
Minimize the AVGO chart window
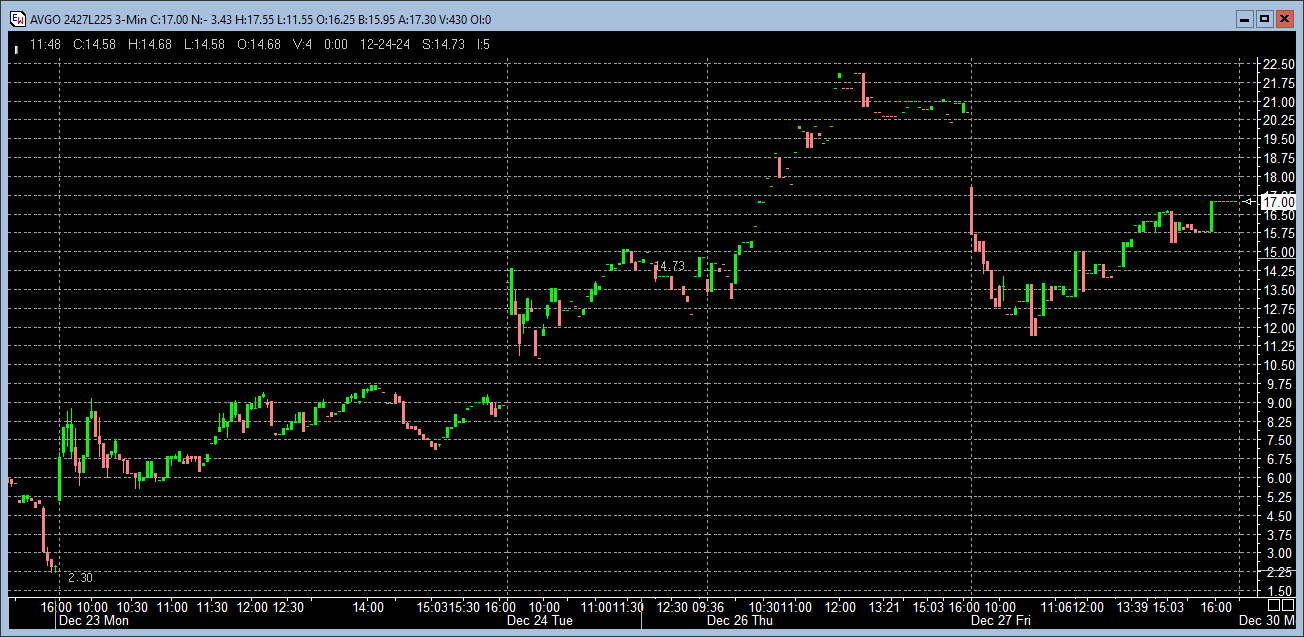pos(1244,19)
